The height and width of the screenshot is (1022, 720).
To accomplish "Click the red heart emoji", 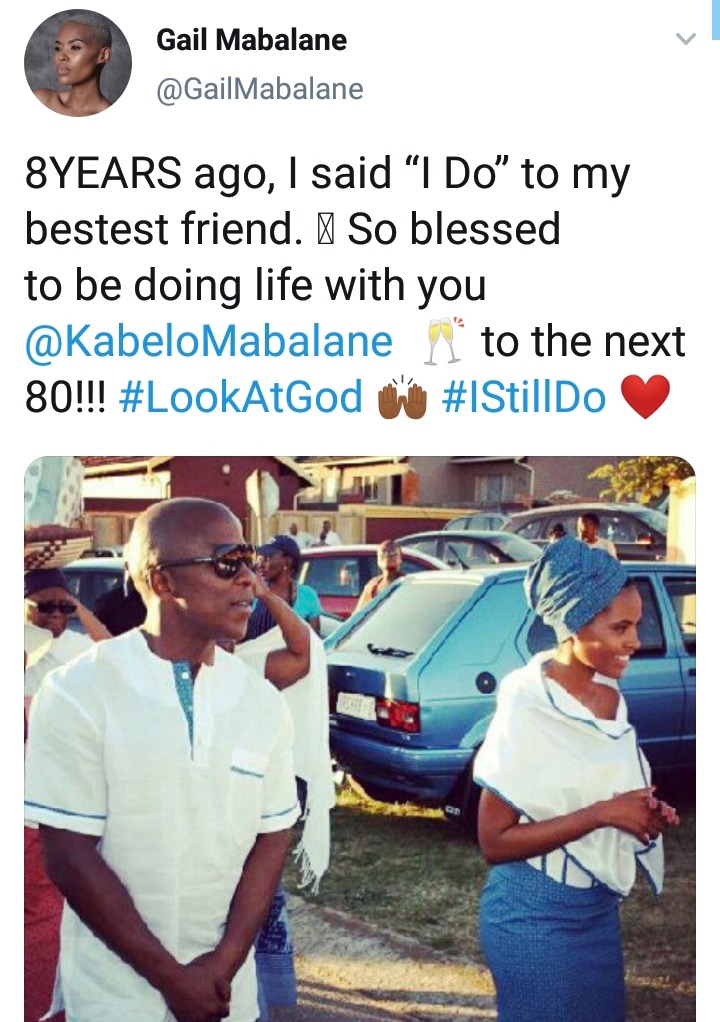I will pyautogui.click(x=645, y=396).
